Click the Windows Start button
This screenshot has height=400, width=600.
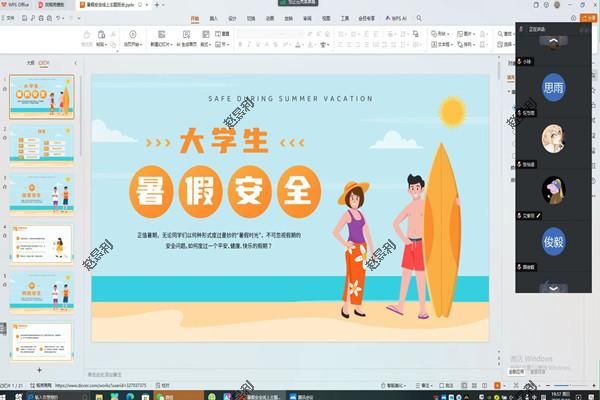tap(8, 393)
